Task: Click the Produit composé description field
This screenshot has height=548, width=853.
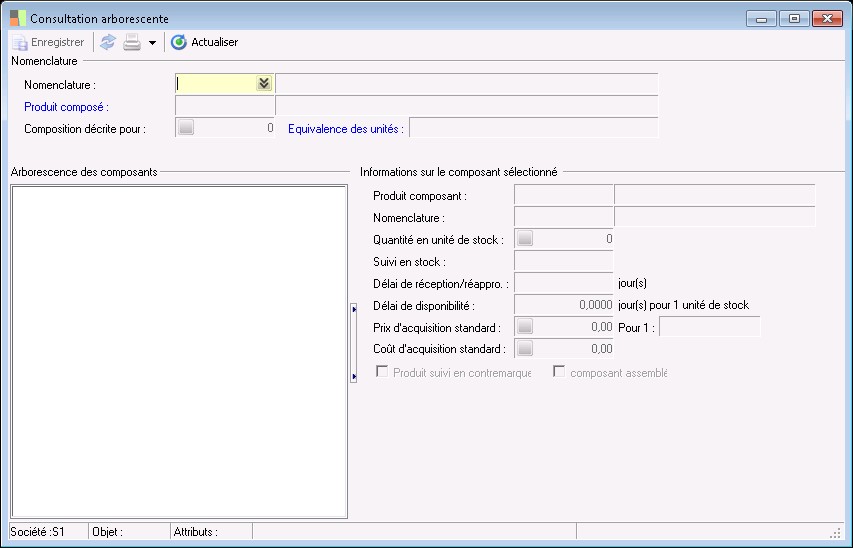Action: point(467,106)
